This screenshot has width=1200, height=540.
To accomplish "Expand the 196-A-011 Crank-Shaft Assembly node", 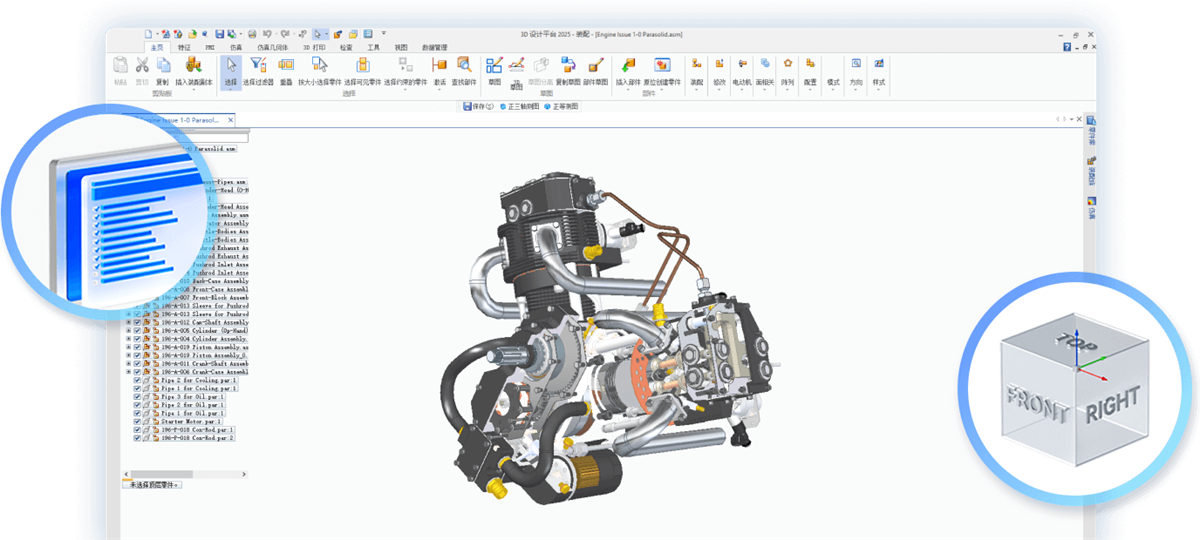I will tap(128, 363).
